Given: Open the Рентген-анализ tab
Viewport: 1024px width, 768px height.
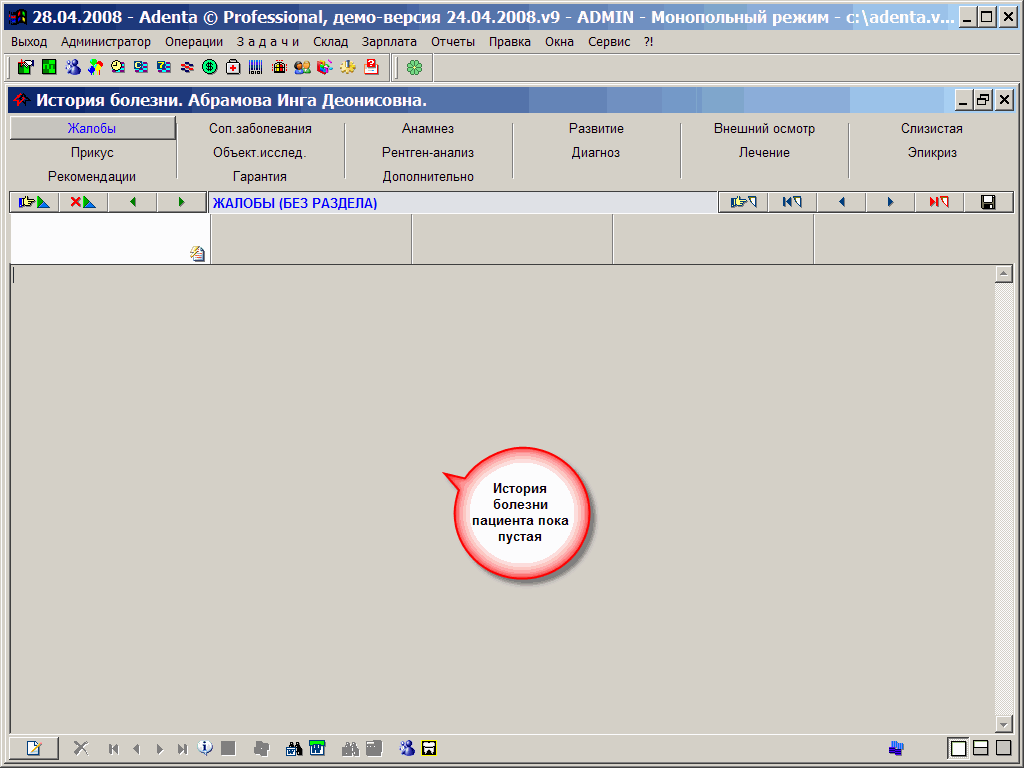Looking at the screenshot, I should tap(428, 153).
